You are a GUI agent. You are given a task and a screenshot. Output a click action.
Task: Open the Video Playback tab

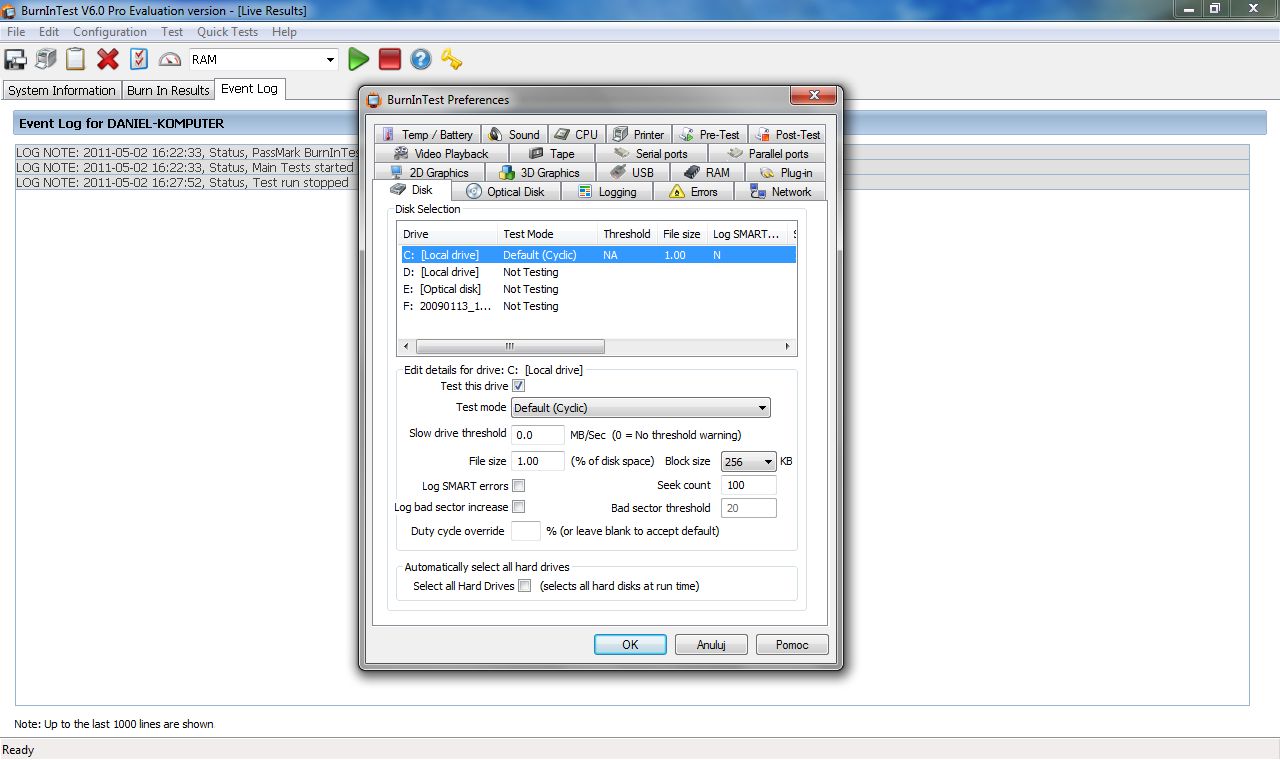(442, 153)
